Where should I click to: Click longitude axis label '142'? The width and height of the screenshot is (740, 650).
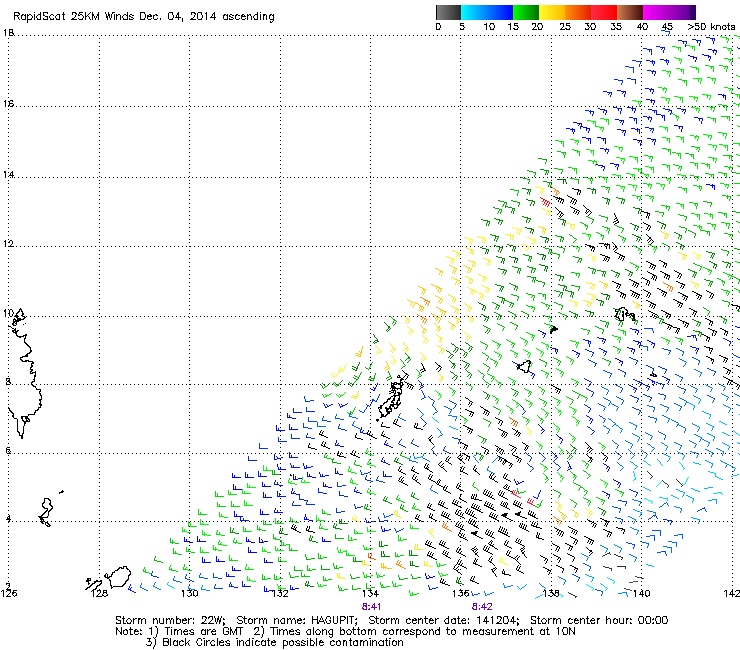coord(732,593)
